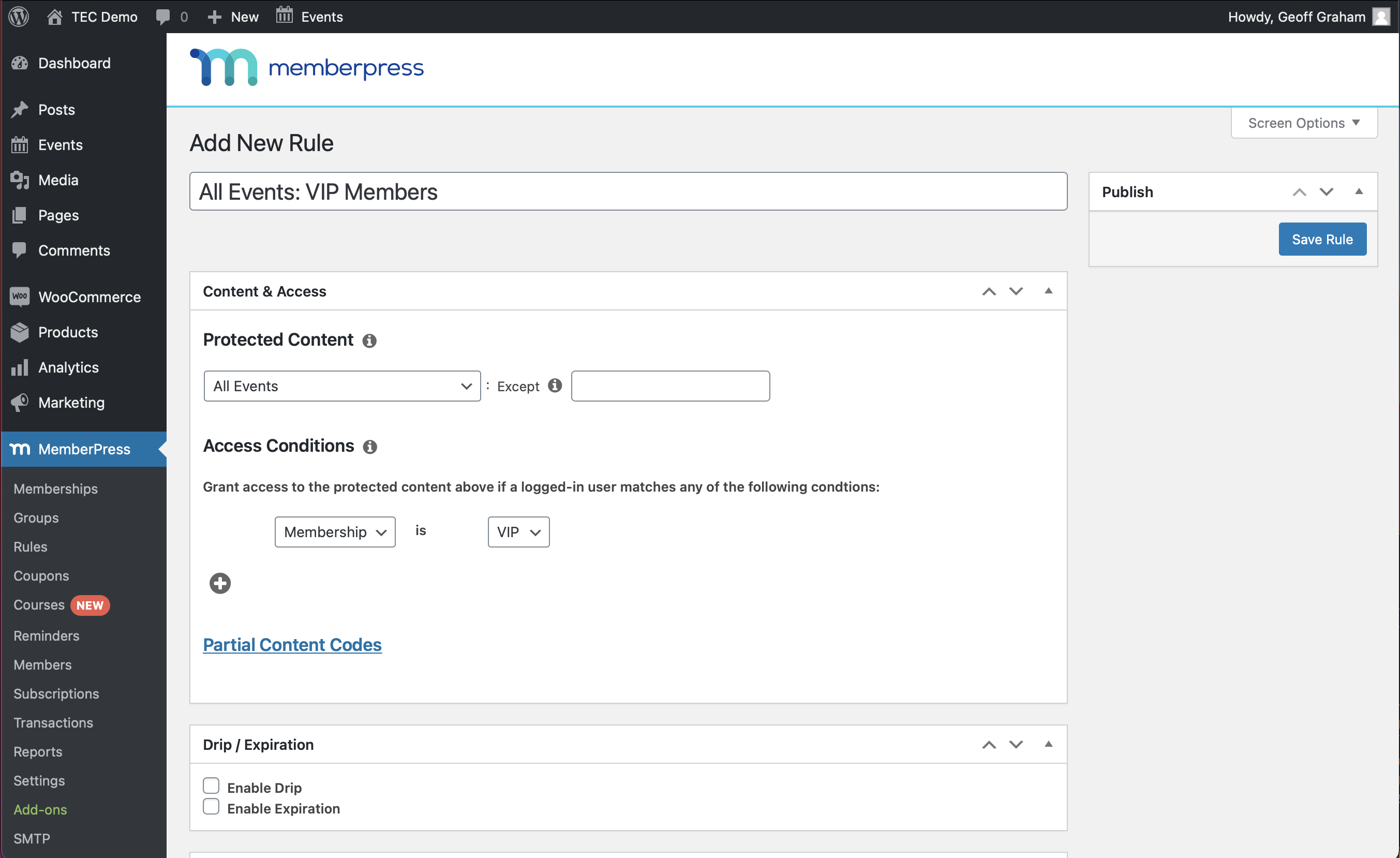This screenshot has width=1400, height=858.
Task: Open Subscriptions submenu item
Action: click(x=56, y=694)
